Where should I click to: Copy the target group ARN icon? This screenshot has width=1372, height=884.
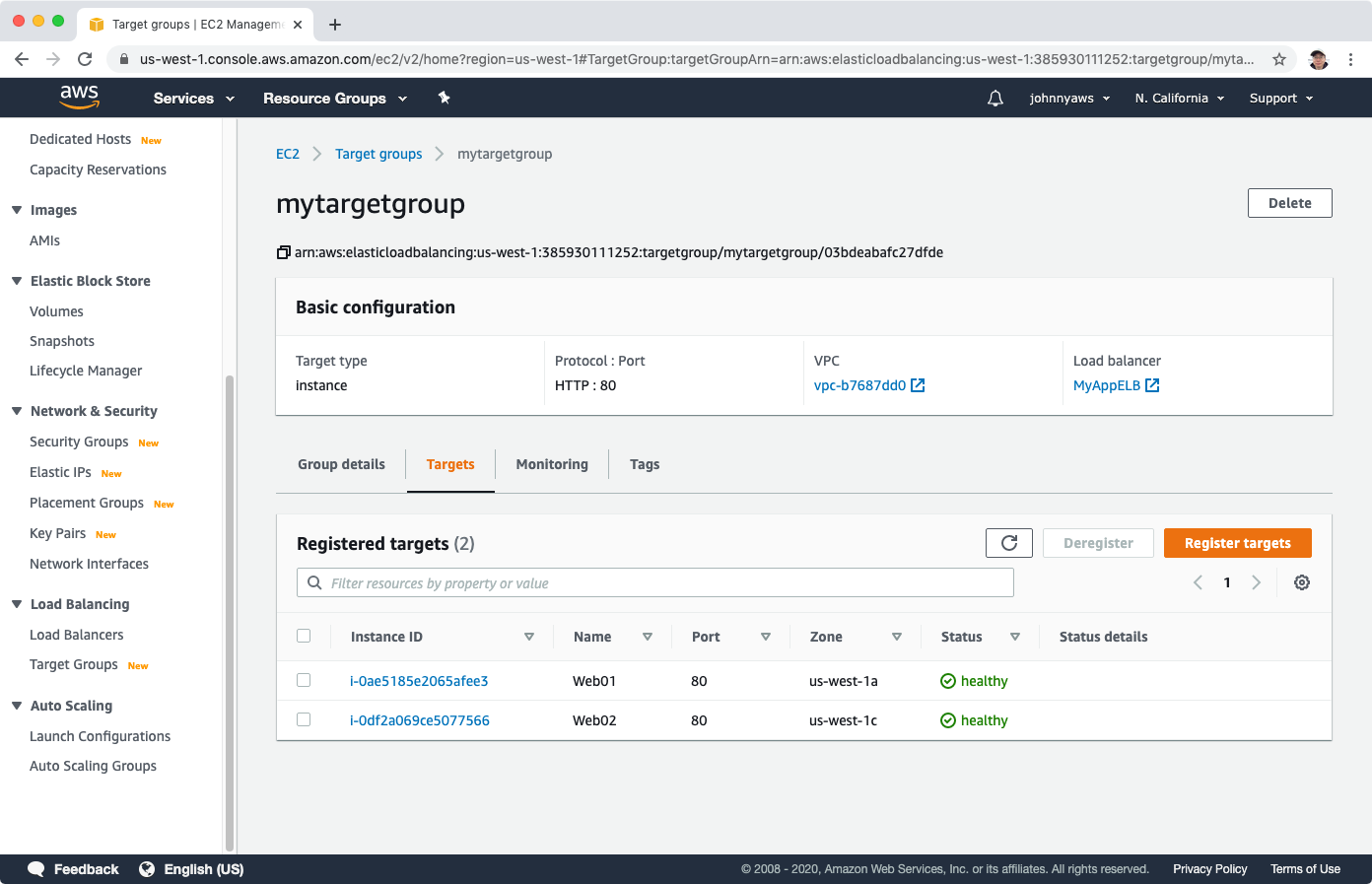coord(284,252)
